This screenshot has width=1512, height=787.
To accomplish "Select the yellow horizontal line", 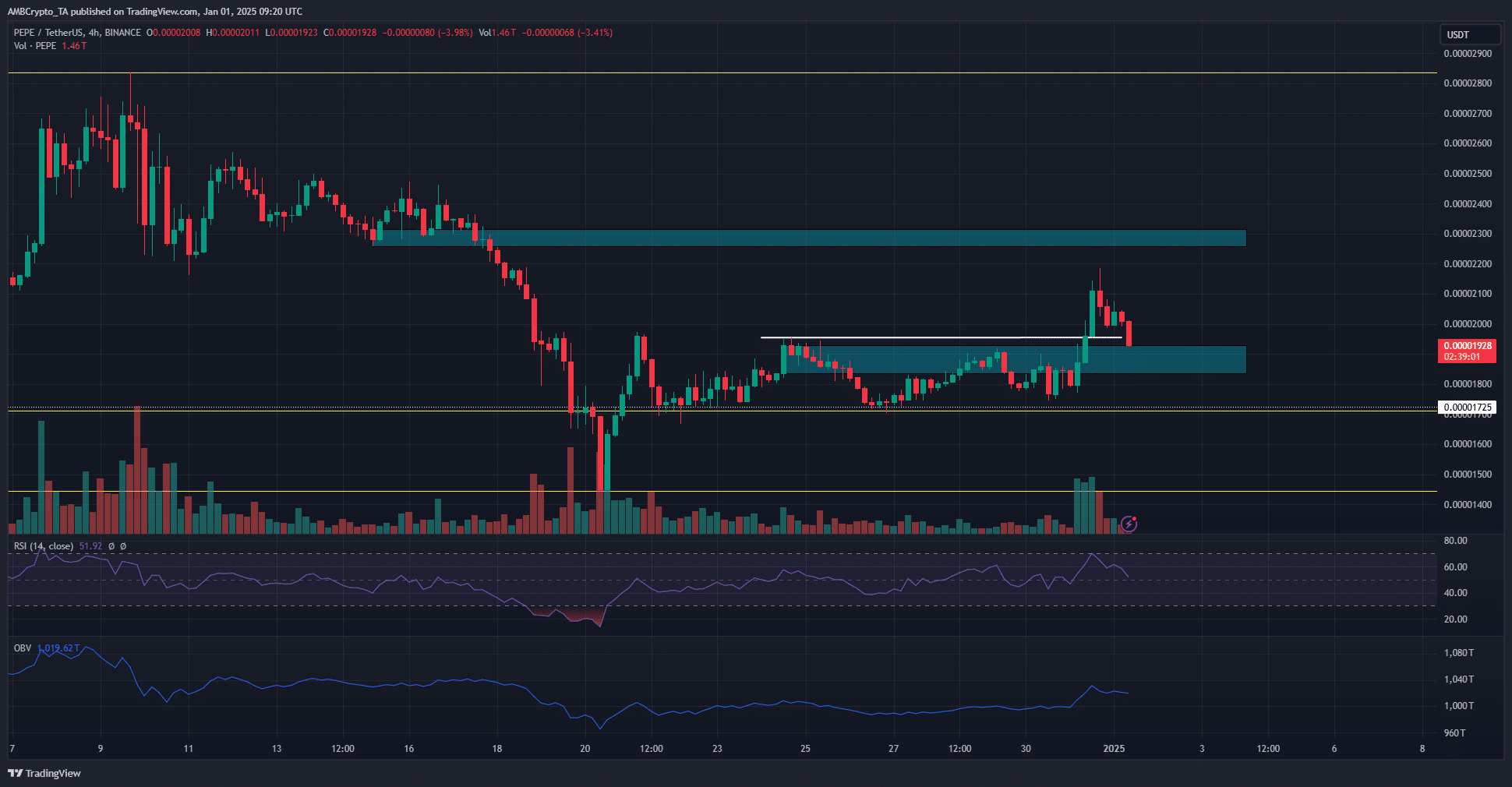I will [x=722, y=492].
